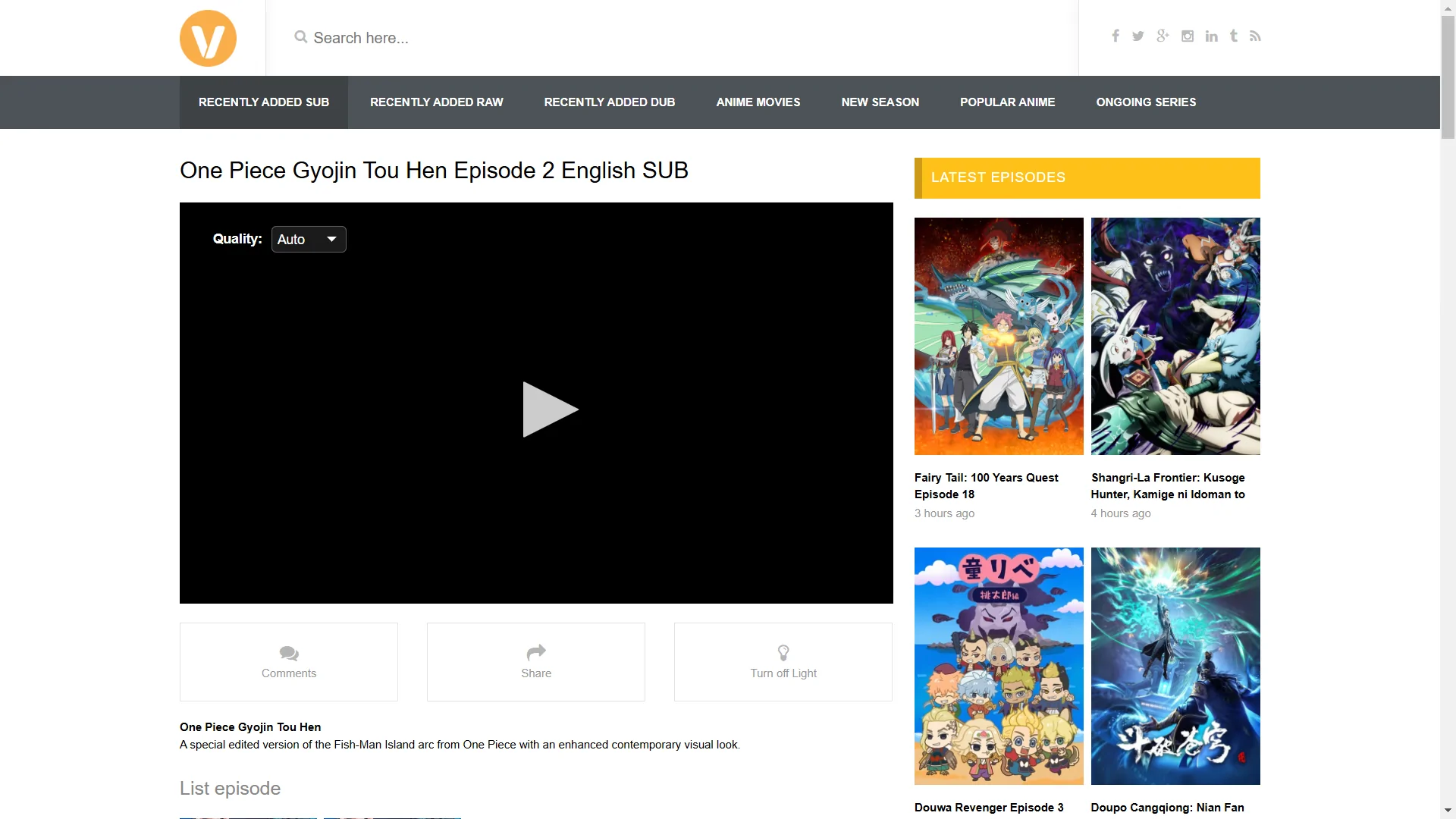Open Fairy Tail 100 Years Quest thumbnail
Image resolution: width=1456 pixels, height=819 pixels.
coord(998,337)
